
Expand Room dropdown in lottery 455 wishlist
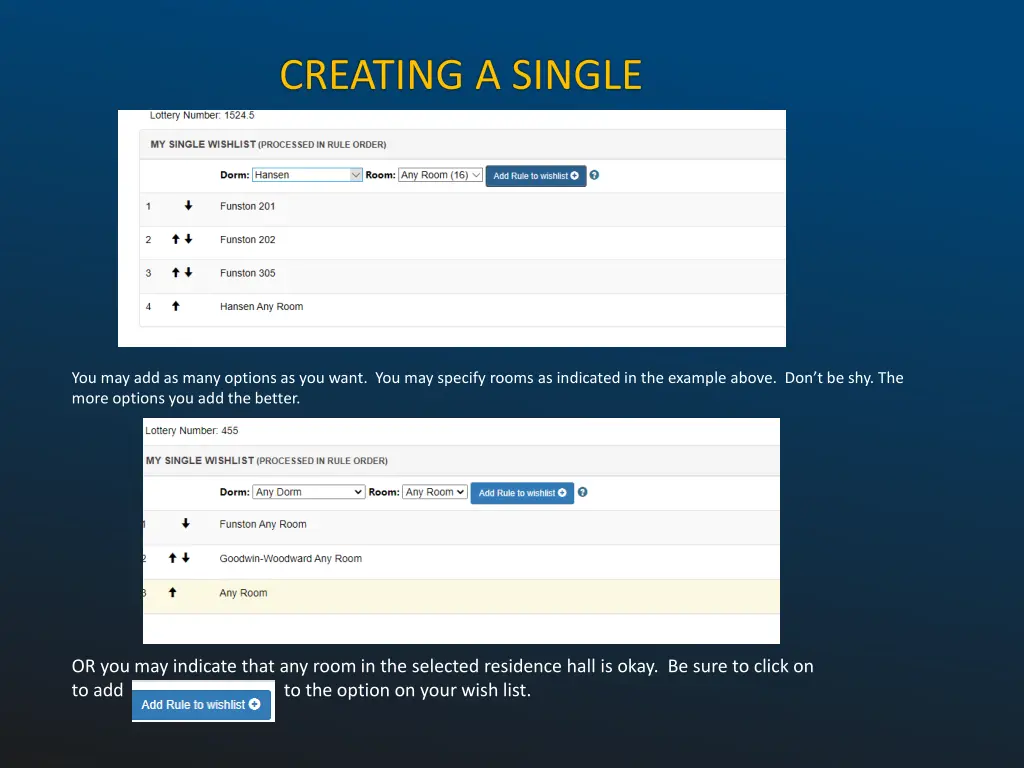(x=435, y=492)
